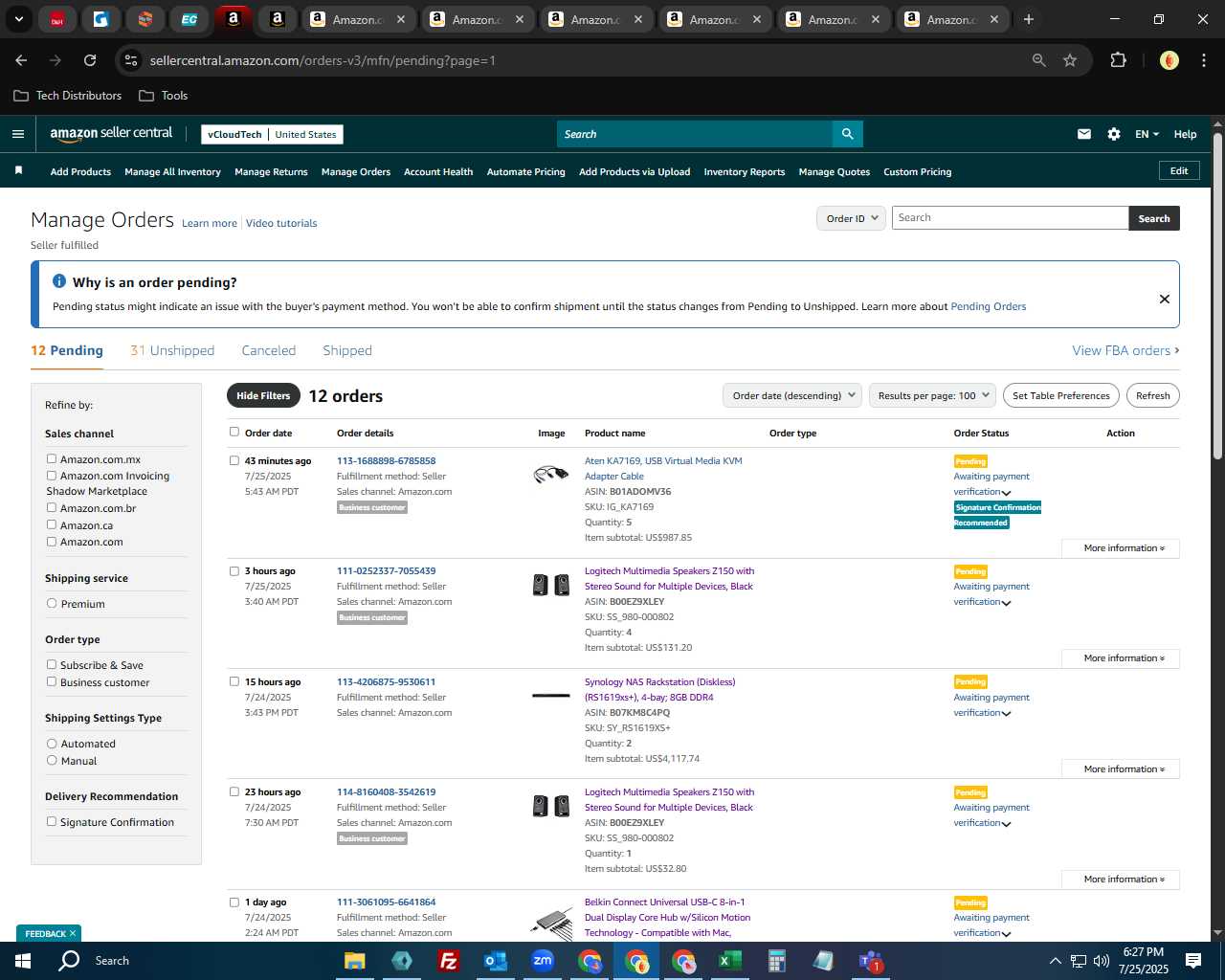Click the Windows Start button
The image size is (1225, 980).
pyautogui.click(x=23, y=961)
